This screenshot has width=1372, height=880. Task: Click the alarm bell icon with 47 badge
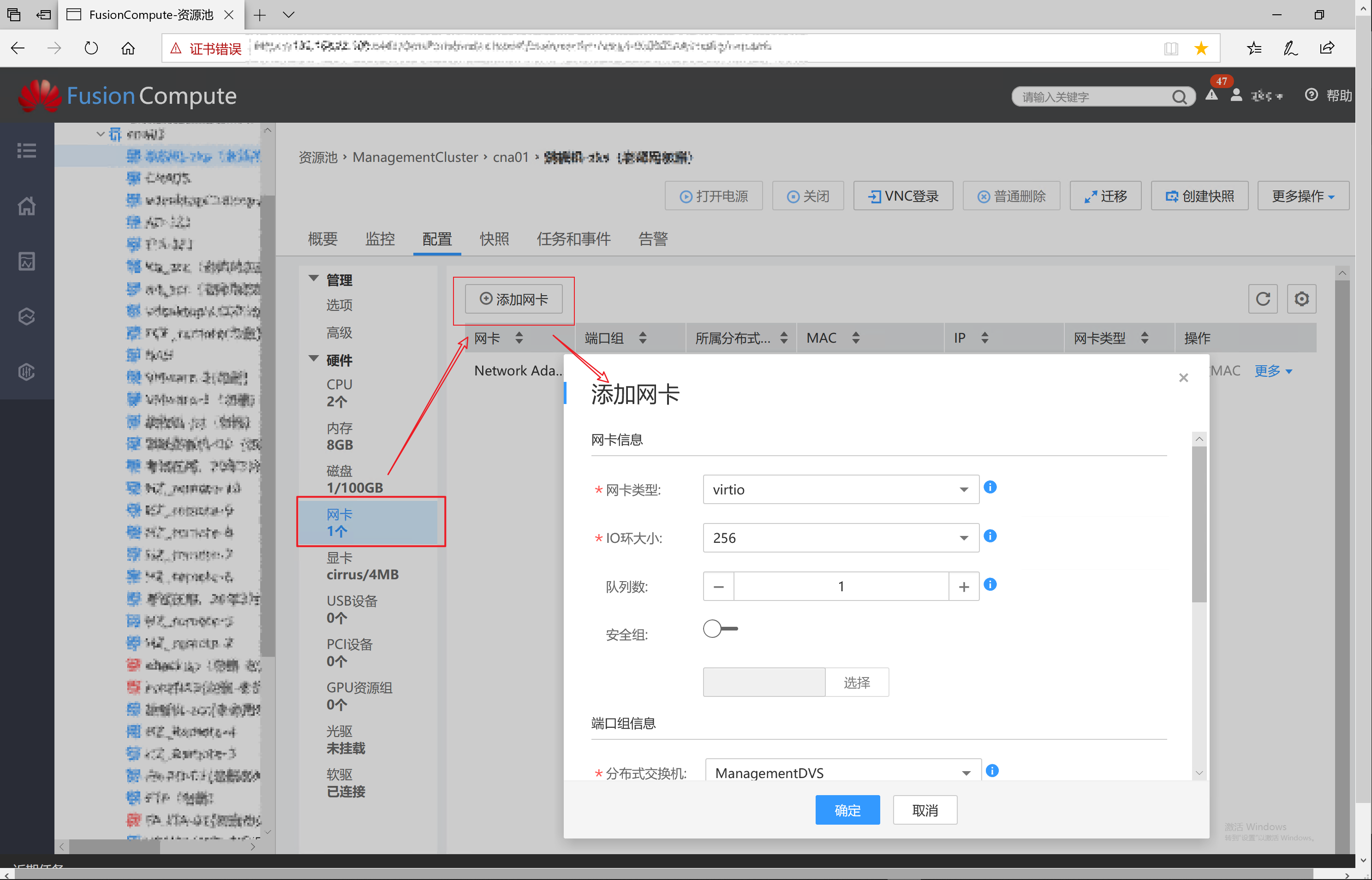1212,95
